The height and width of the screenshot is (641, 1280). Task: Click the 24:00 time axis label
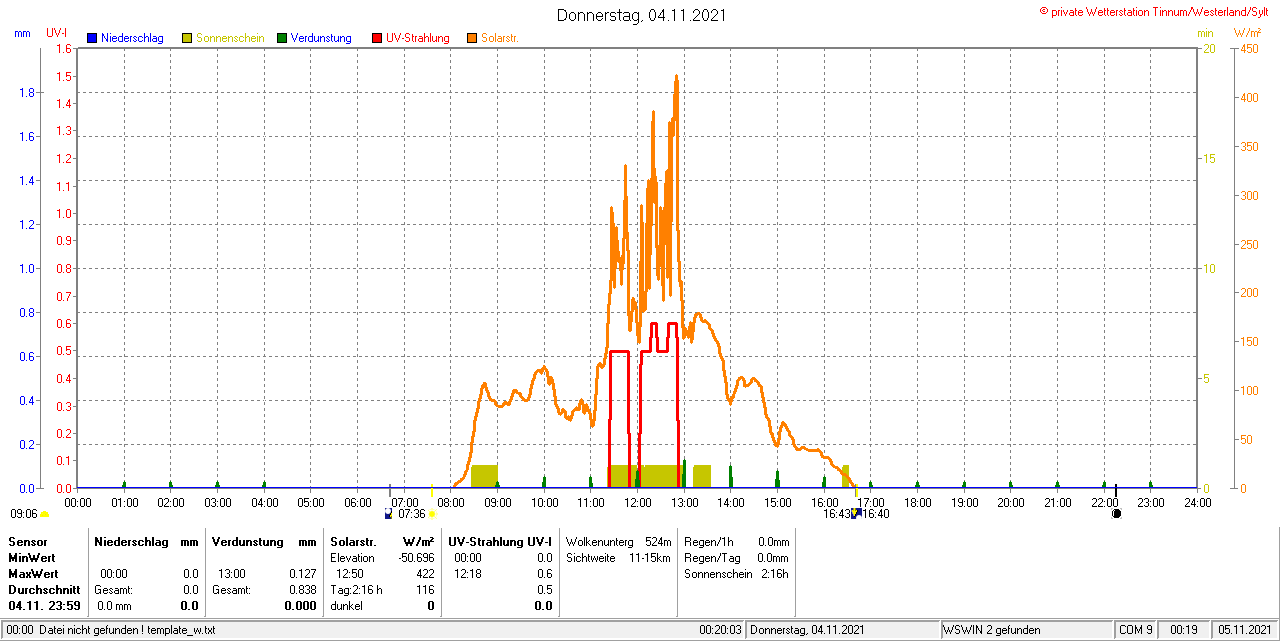coord(1197,502)
